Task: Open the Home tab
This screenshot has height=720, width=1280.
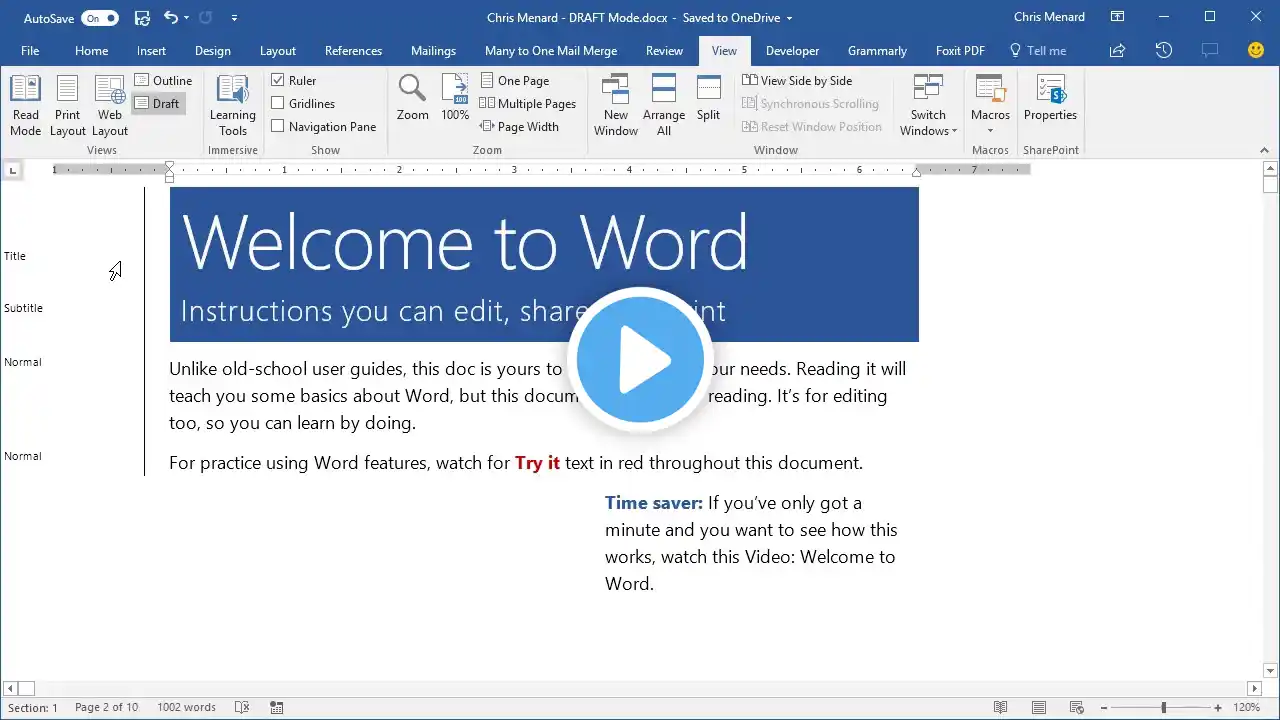Action: coord(91,51)
